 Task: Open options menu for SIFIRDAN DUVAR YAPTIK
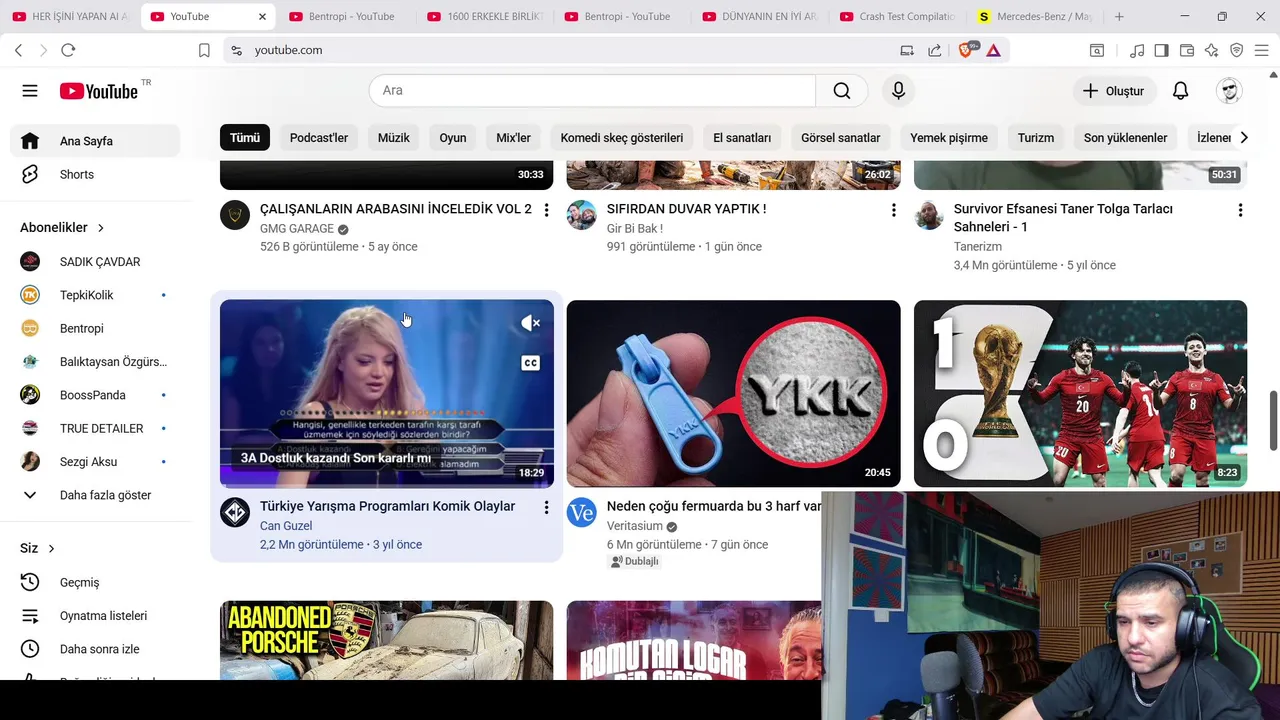pos(893,210)
